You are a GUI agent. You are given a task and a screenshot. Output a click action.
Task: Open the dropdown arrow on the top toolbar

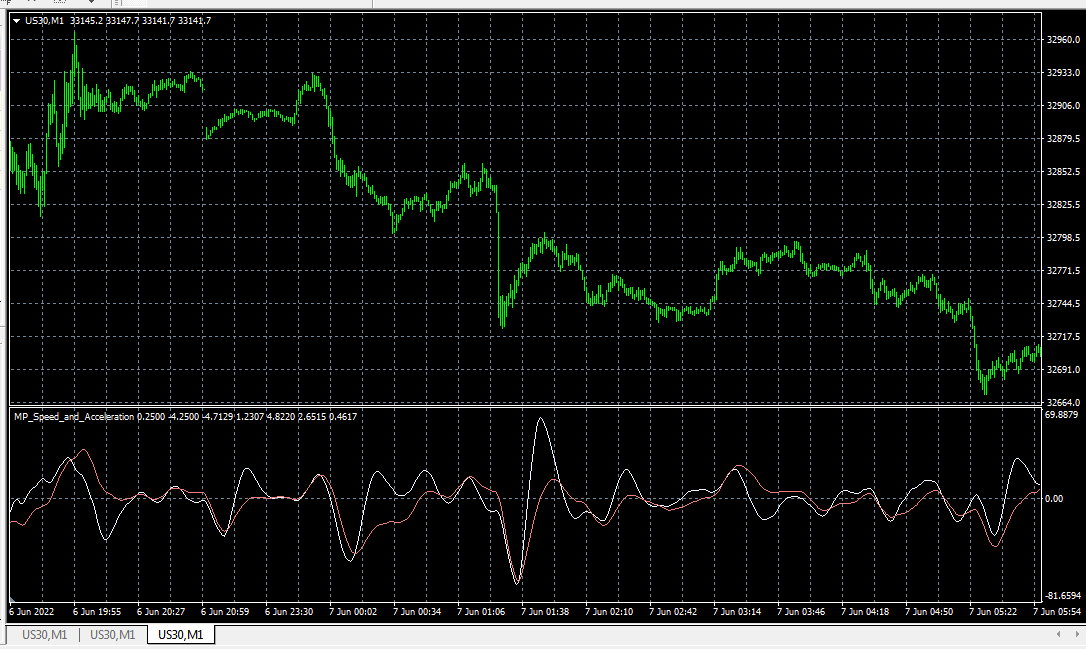point(92,4)
